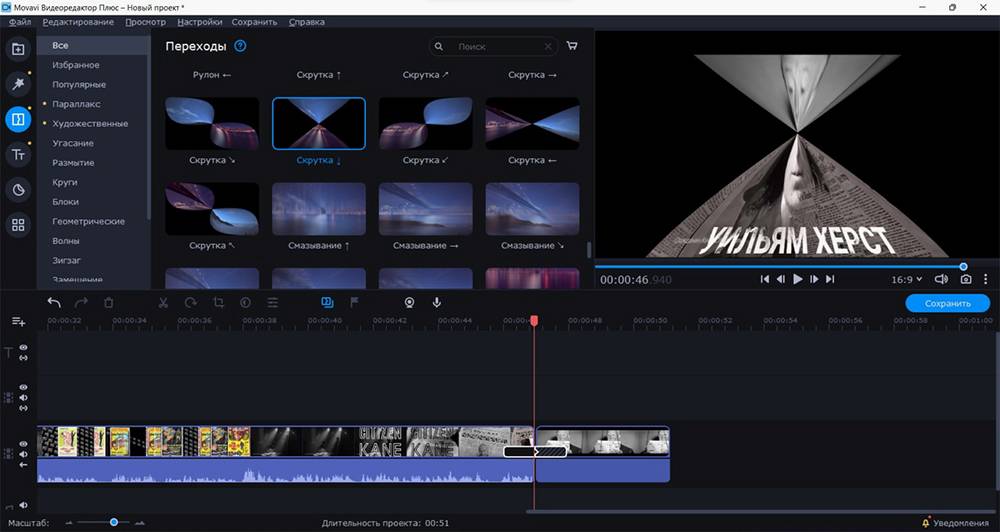
Task: Open the Настройки menu
Action: 200,22
